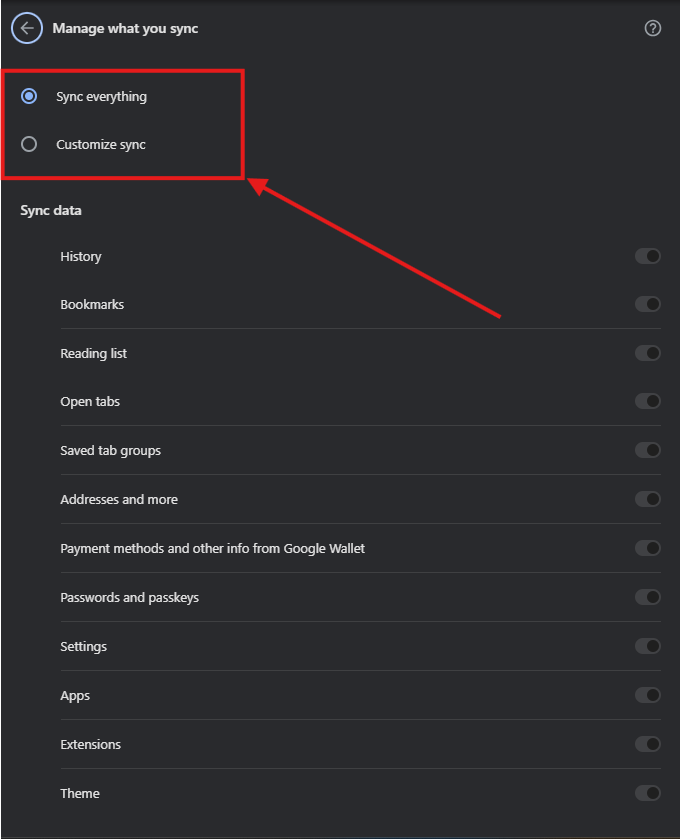The width and height of the screenshot is (680, 839).
Task: Click the back arrow icon
Action: coord(27,28)
